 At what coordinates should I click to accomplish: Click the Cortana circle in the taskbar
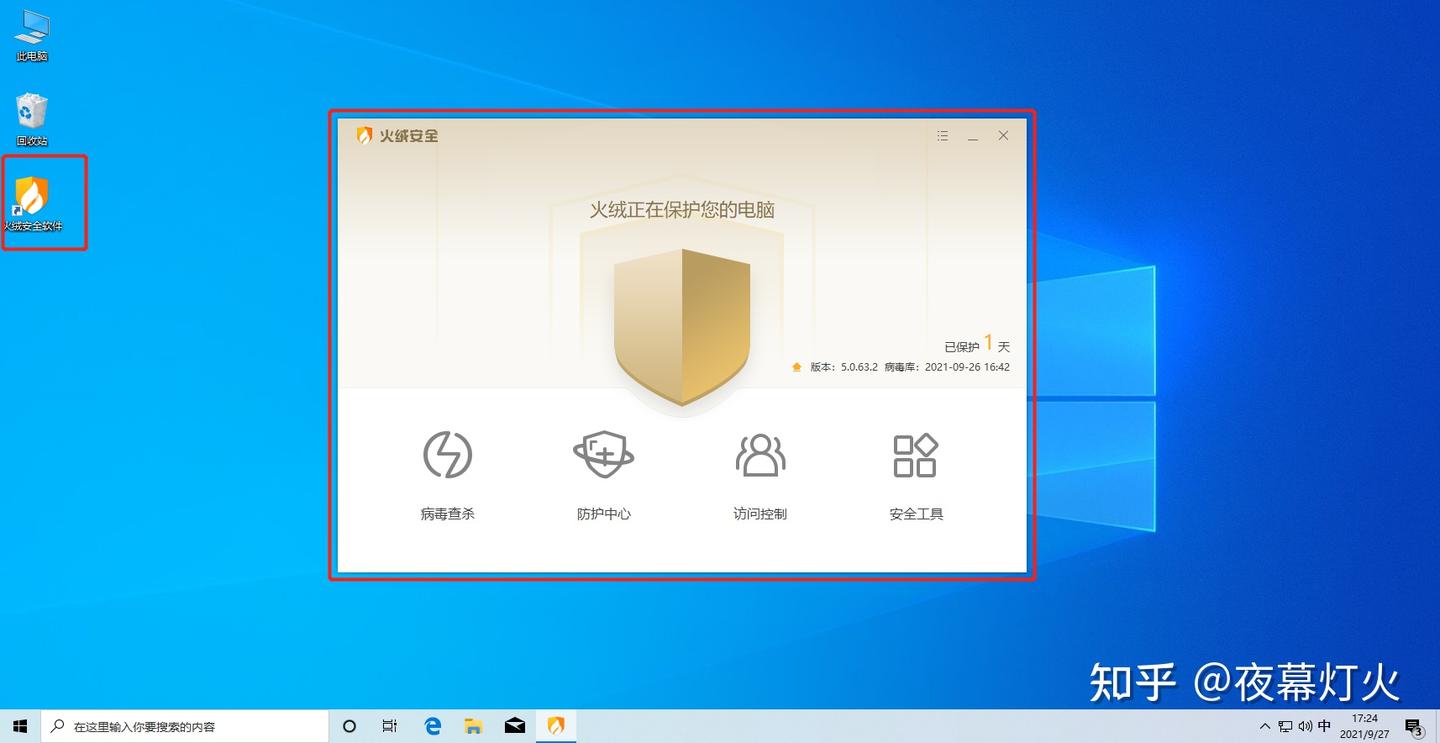click(349, 726)
